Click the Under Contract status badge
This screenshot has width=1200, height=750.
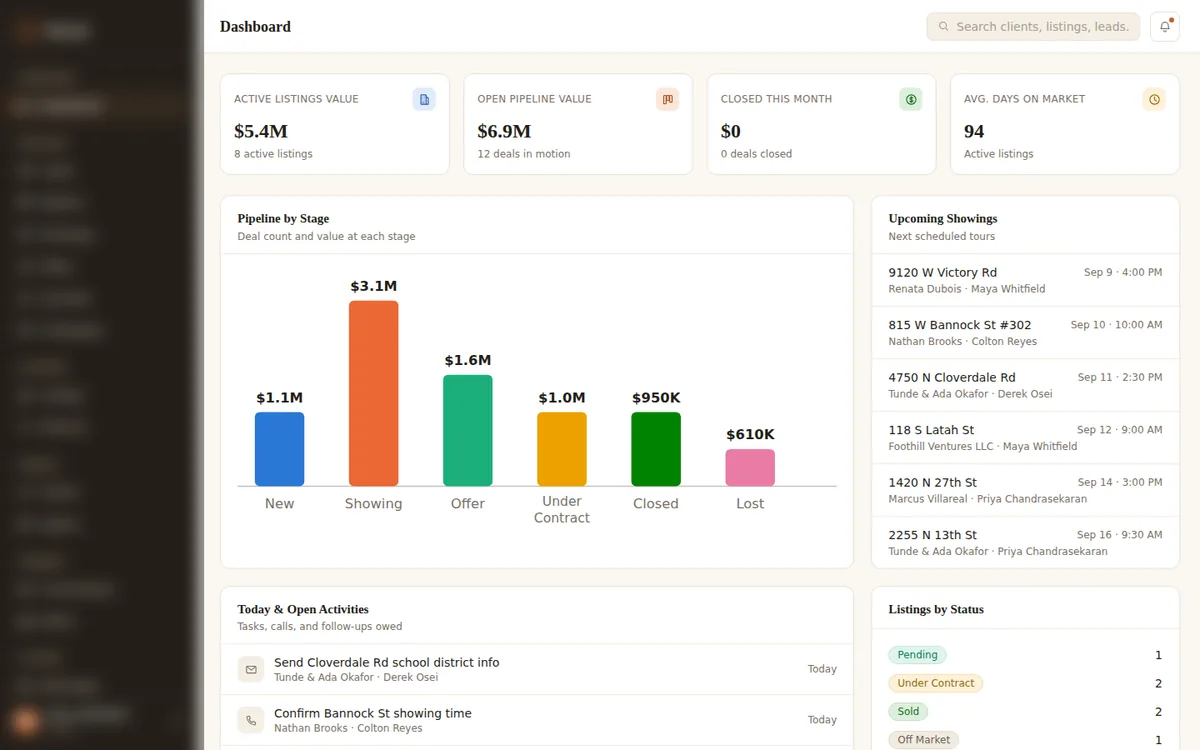pos(936,684)
